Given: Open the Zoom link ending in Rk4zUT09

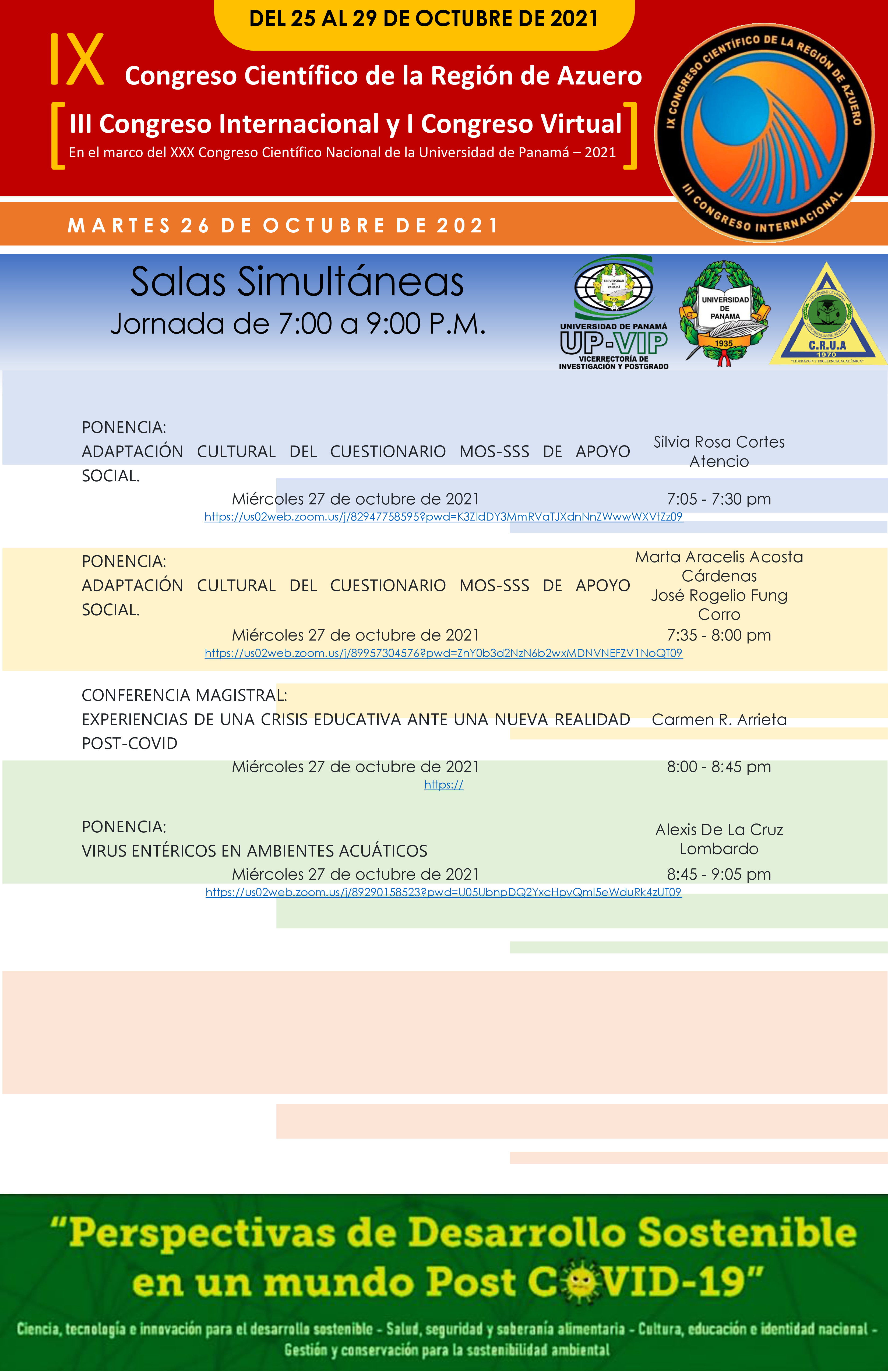Looking at the screenshot, I should (x=443, y=892).
